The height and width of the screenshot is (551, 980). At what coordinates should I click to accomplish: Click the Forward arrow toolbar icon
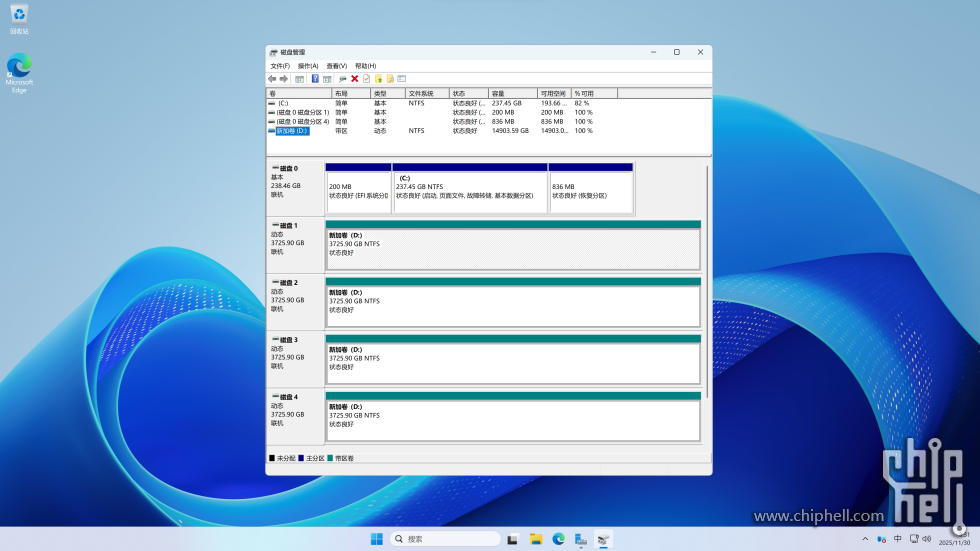pyautogui.click(x=284, y=79)
